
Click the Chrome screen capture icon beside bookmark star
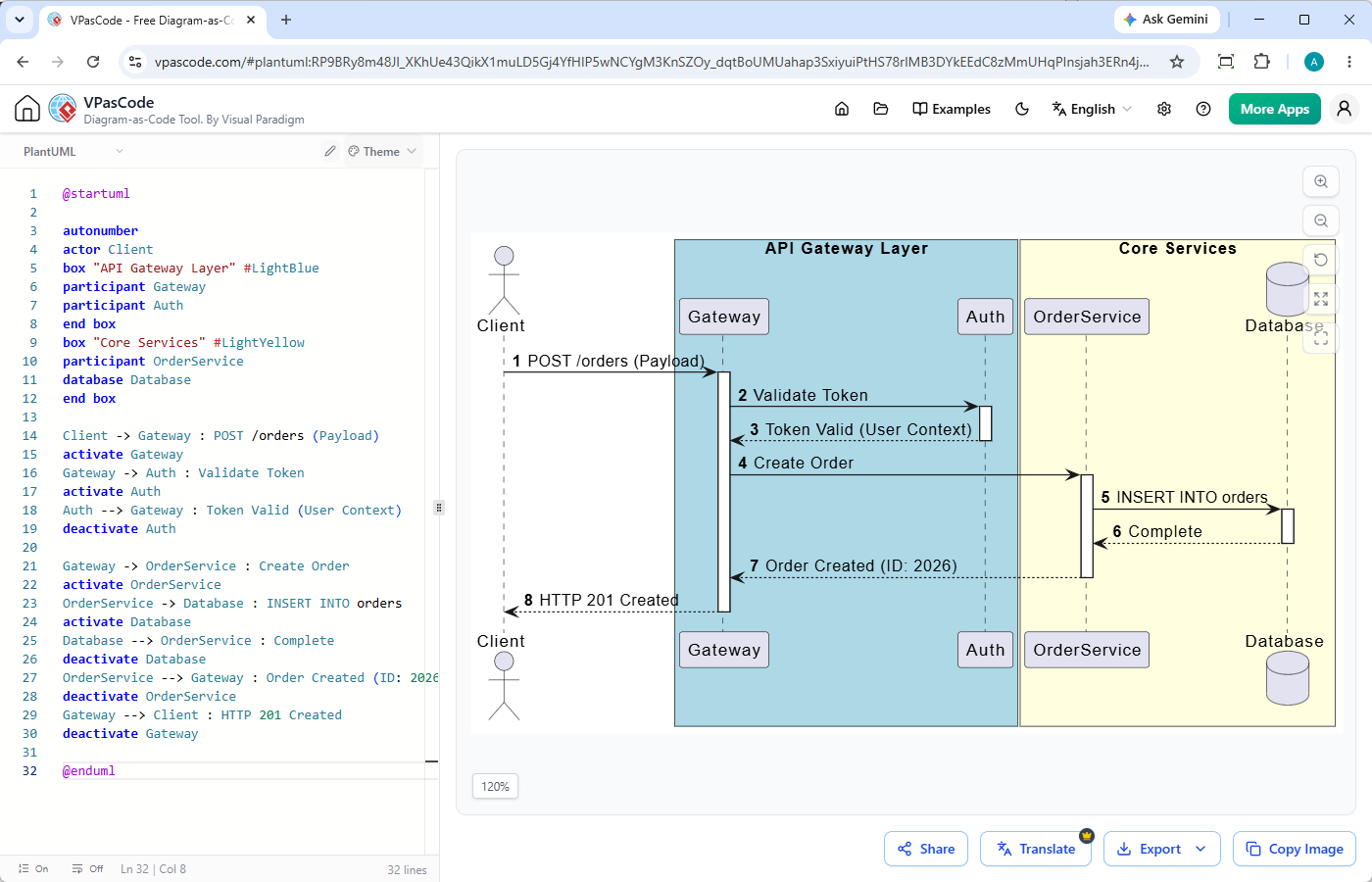pyautogui.click(x=1226, y=62)
